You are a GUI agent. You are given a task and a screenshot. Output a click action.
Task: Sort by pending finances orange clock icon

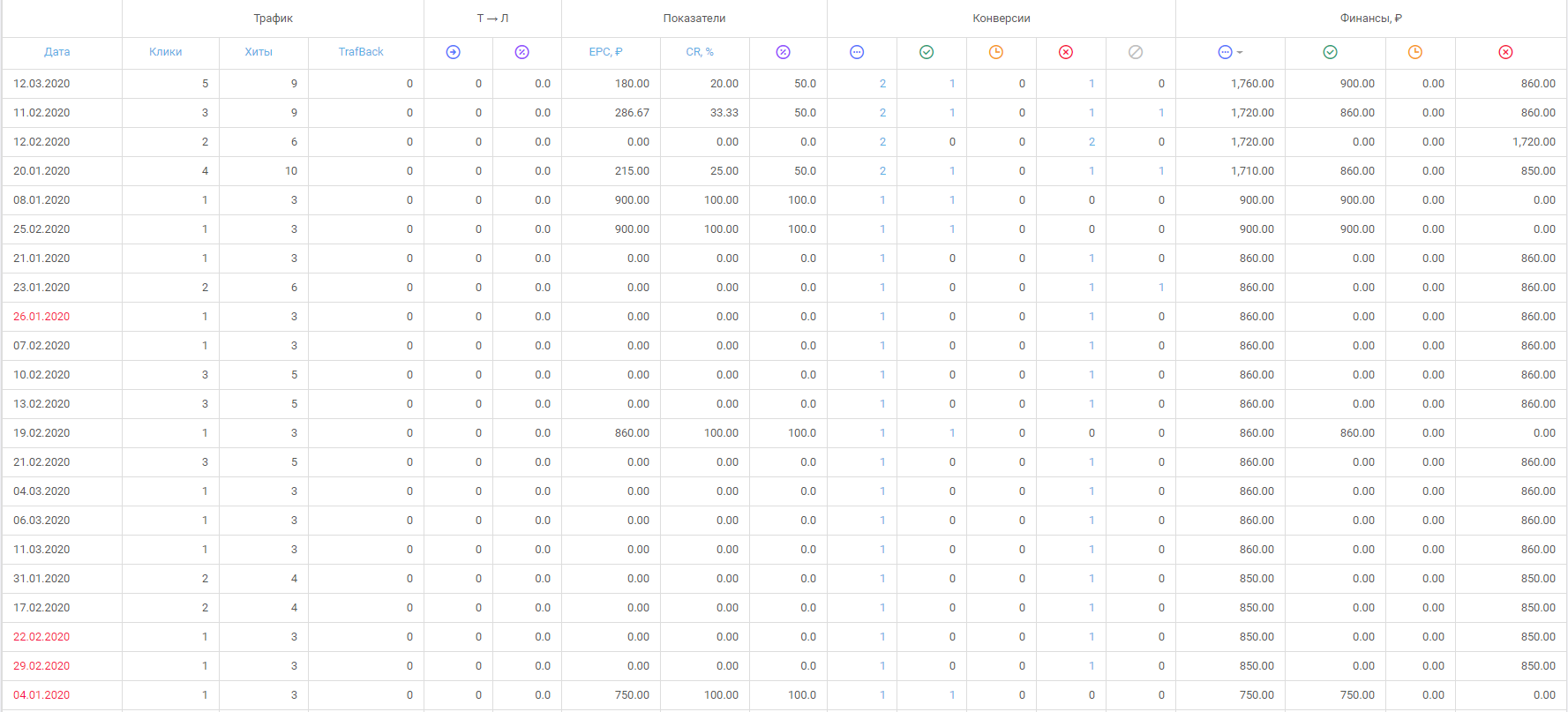coord(1415,52)
